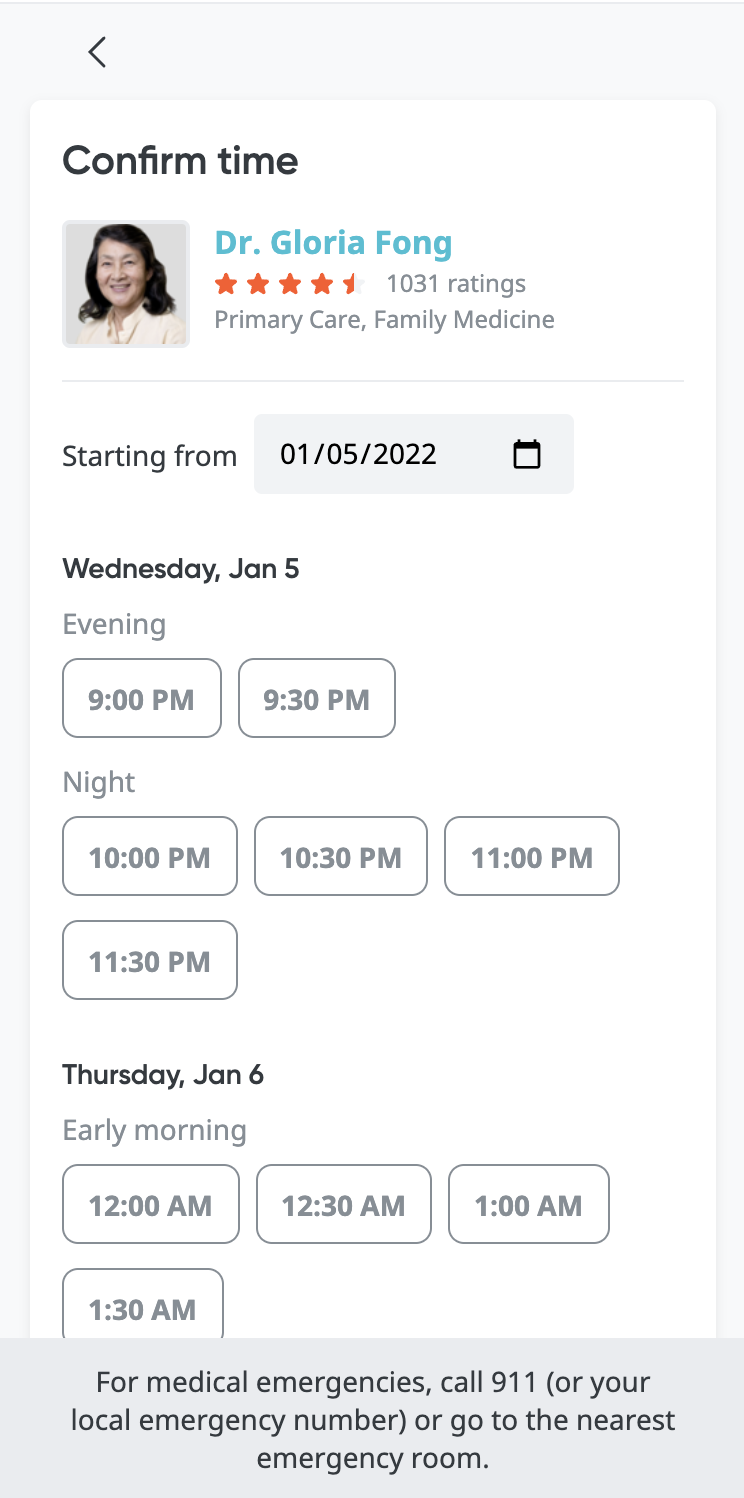The image size is (744, 1498).
Task: Click the medical emergencies notice banner
Action: tap(372, 1420)
